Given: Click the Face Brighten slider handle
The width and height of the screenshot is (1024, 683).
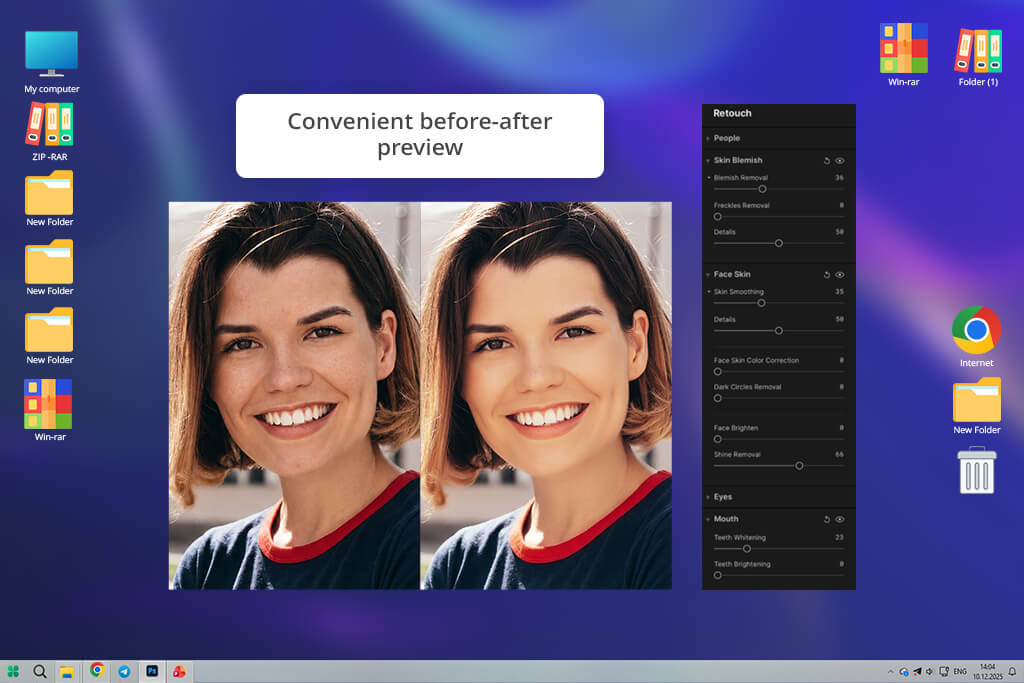Looking at the screenshot, I should coord(718,439).
